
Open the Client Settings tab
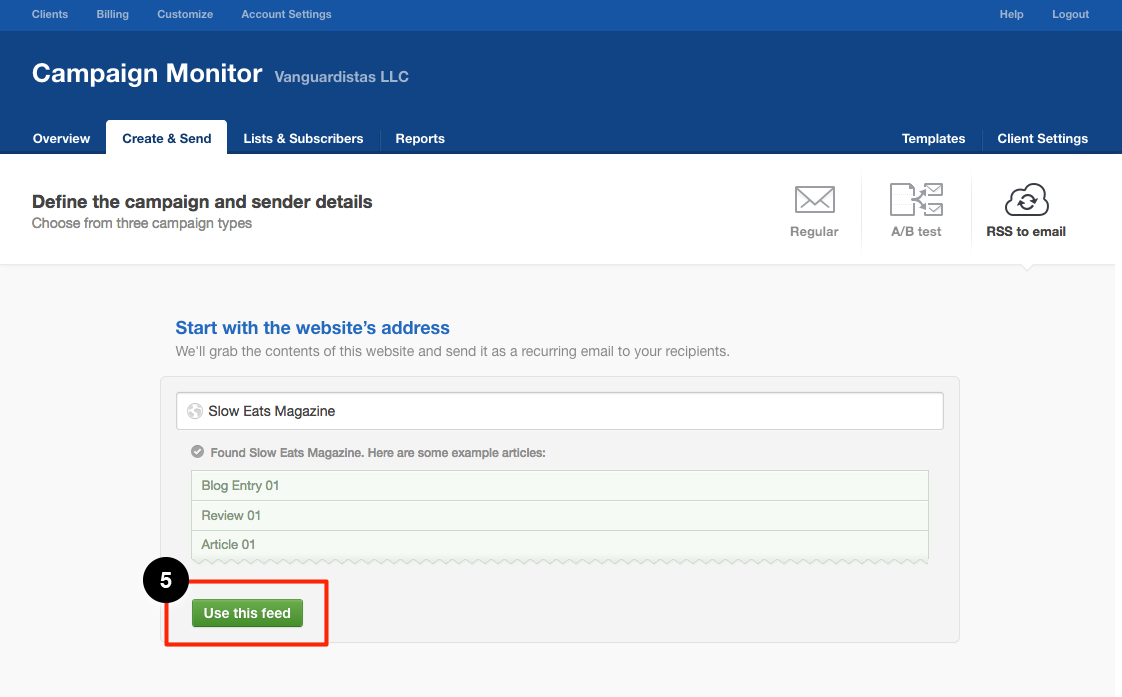click(x=1043, y=139)
